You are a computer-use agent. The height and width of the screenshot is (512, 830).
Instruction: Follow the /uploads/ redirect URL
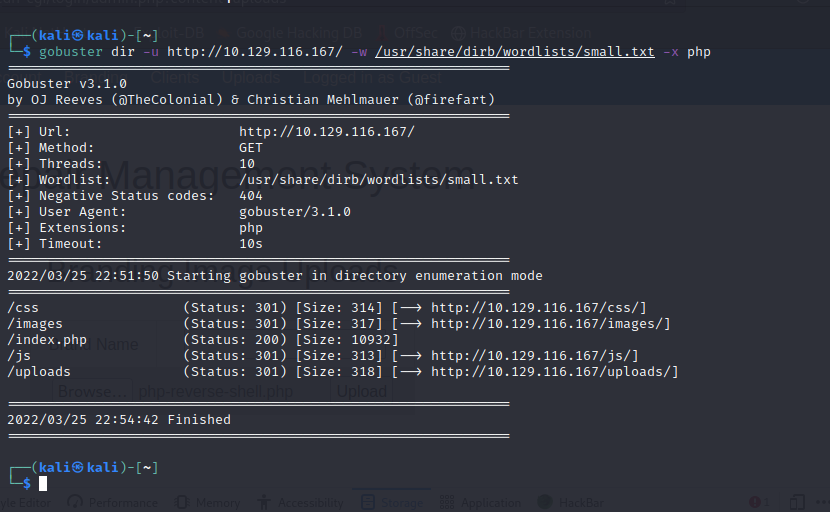pos(554,372)
